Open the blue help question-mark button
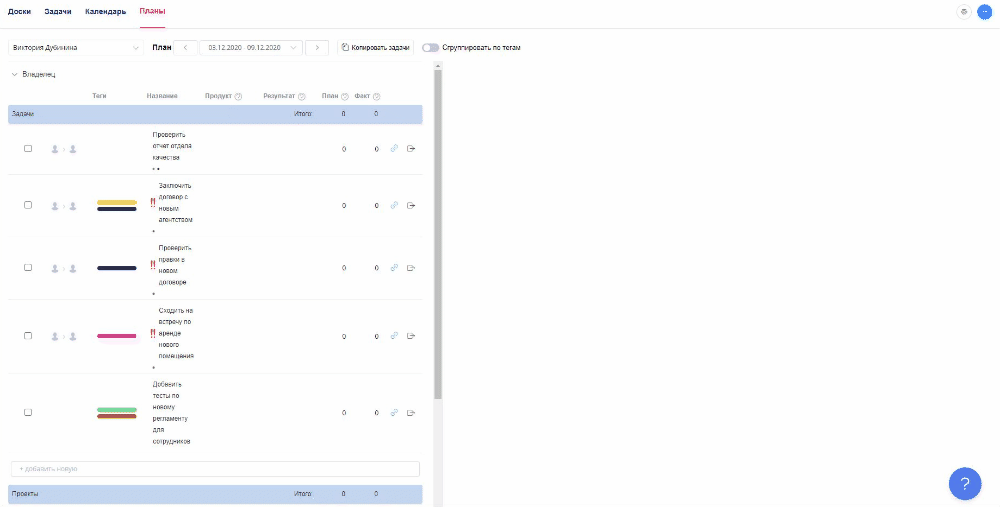 964,483
